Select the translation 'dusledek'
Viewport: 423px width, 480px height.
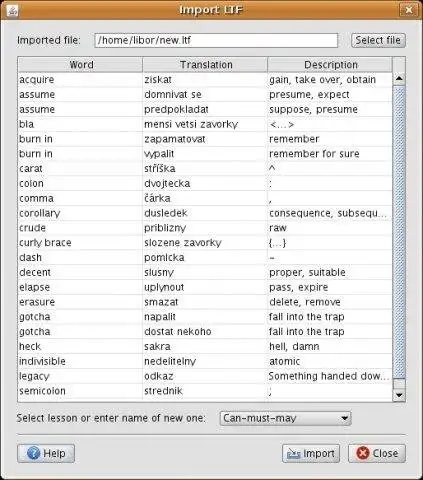pos(205,213)
